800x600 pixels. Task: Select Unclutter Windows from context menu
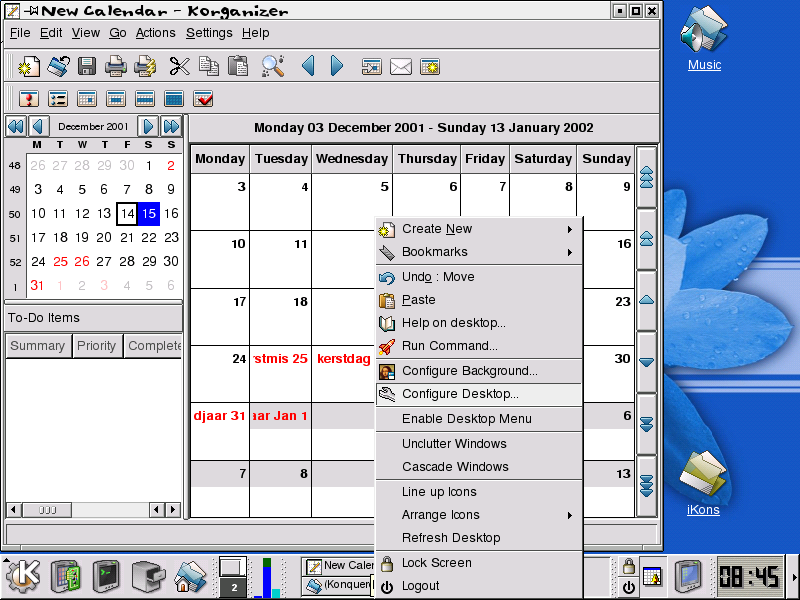[x=479, y=444]
